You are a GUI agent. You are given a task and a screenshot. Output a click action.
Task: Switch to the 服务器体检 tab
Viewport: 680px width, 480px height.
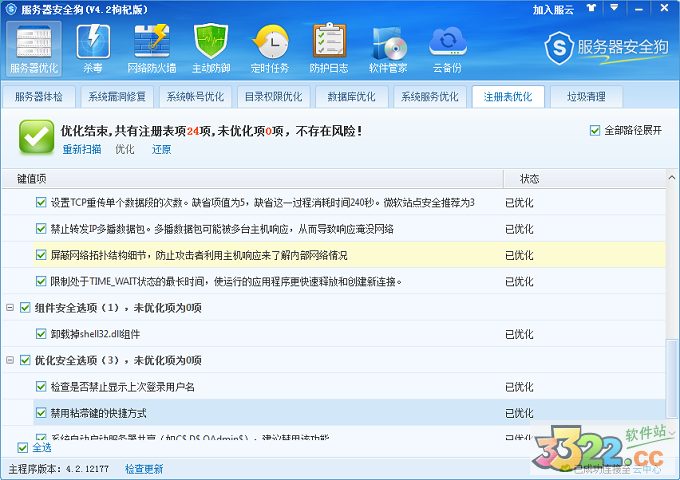(39, 97)
